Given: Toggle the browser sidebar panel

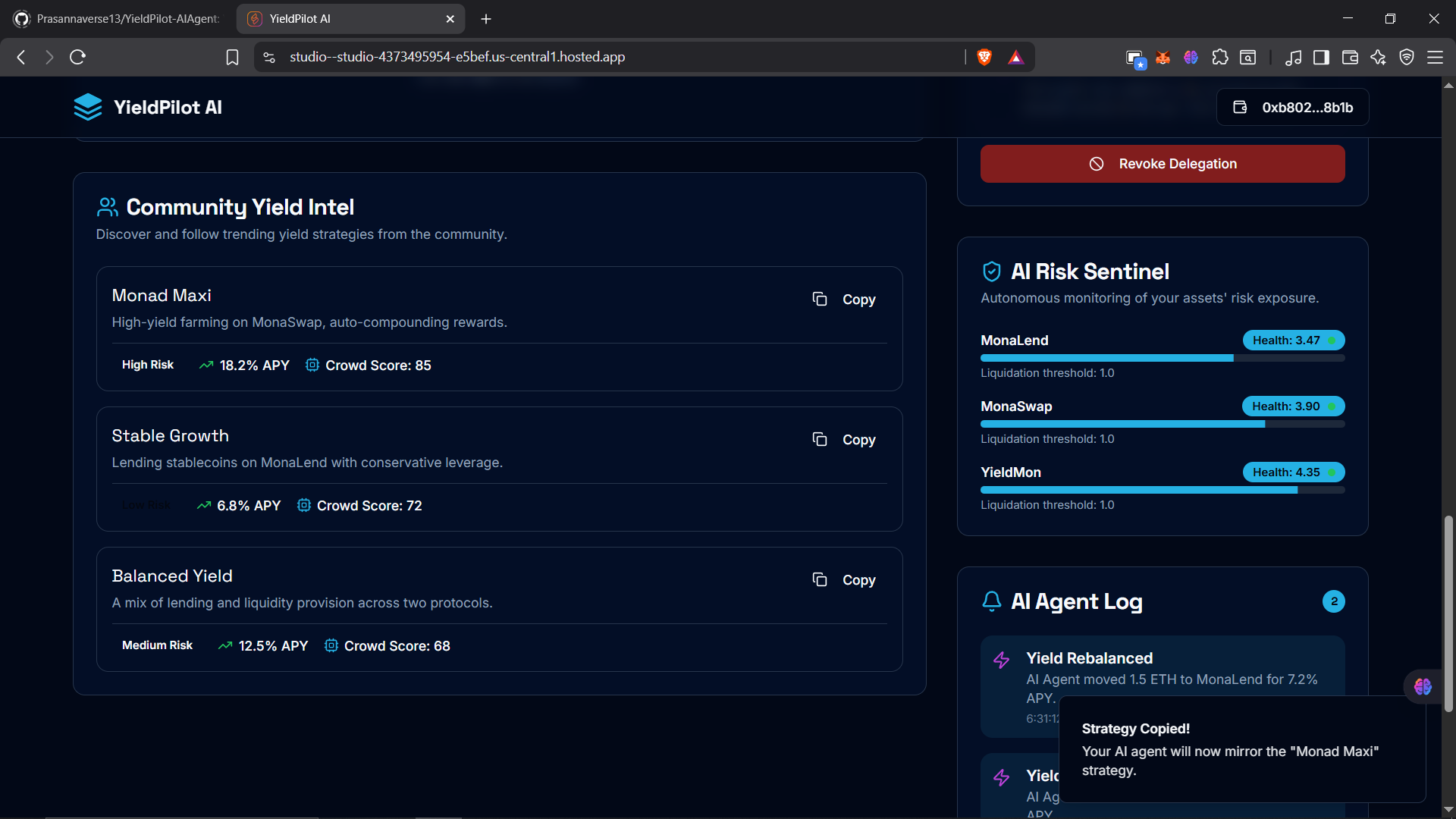Looking at the screenshot, I should click(x=1321, y=57).
